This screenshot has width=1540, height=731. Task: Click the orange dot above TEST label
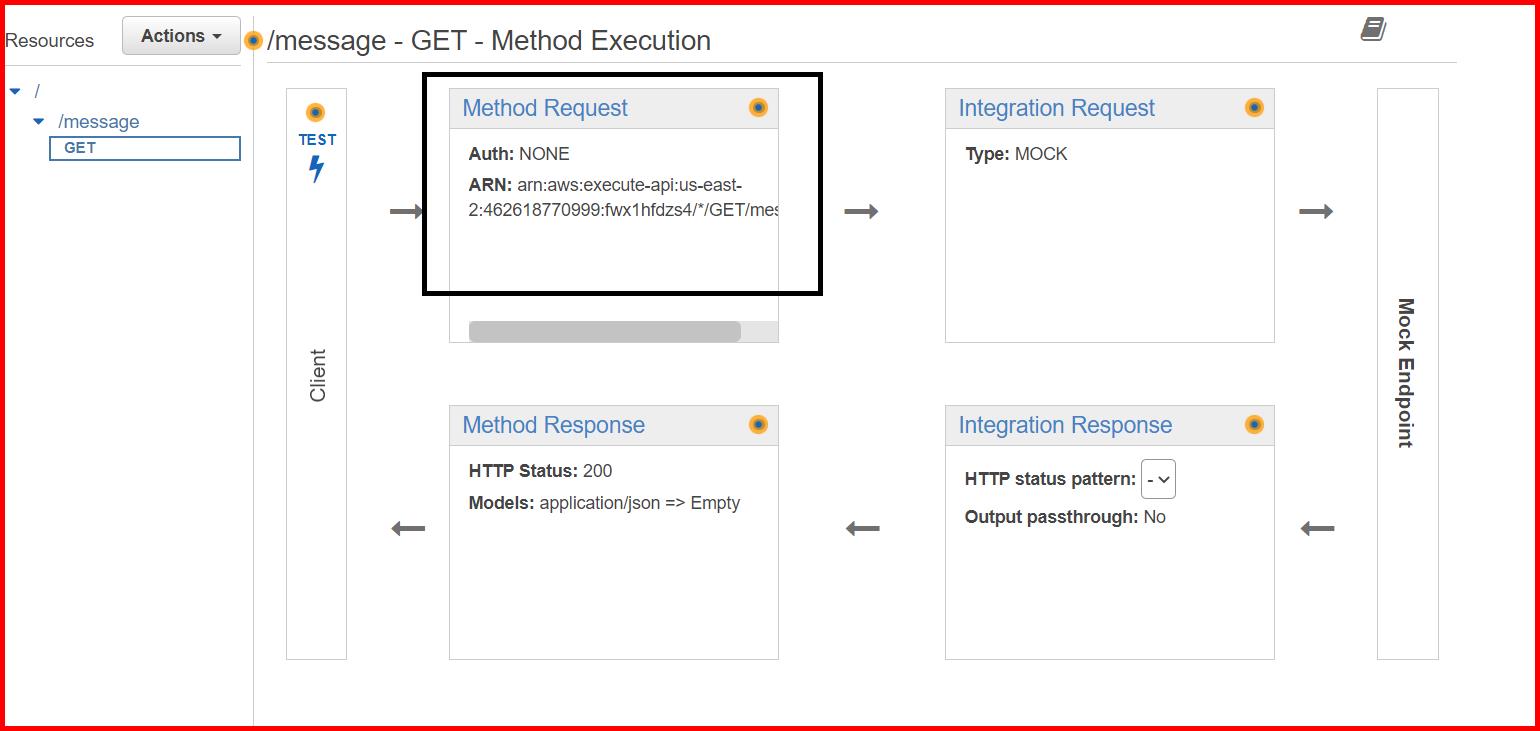coord(316,112)
